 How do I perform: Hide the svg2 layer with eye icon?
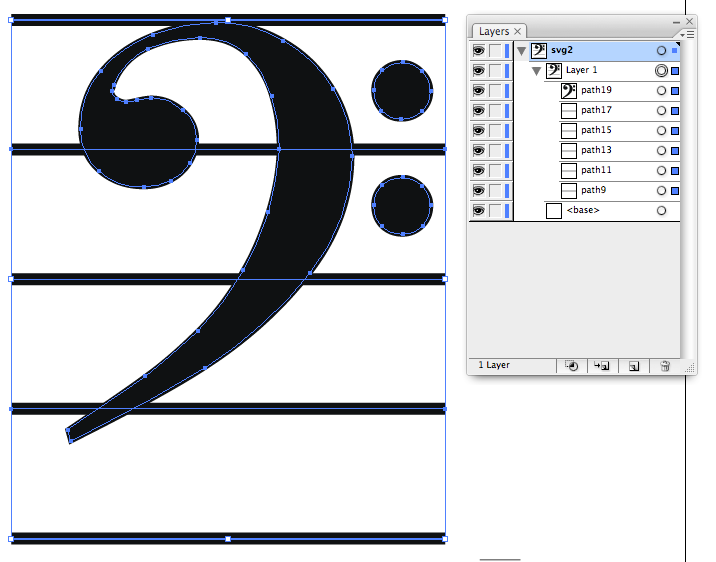point(479,50)
